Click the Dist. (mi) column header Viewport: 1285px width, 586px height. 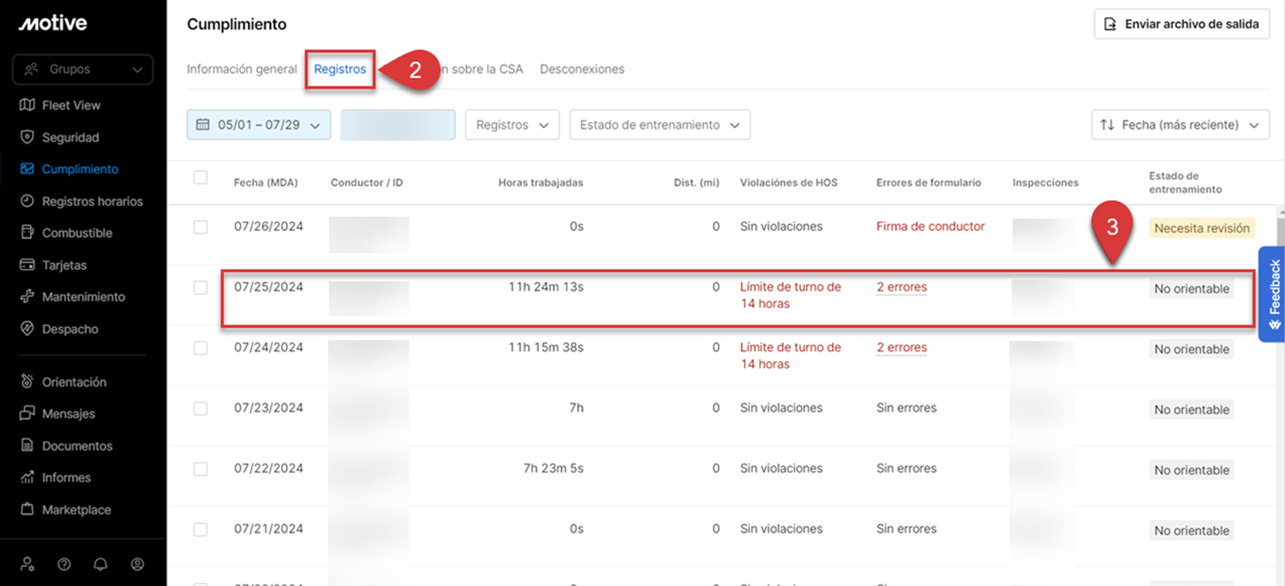point(697,183)
